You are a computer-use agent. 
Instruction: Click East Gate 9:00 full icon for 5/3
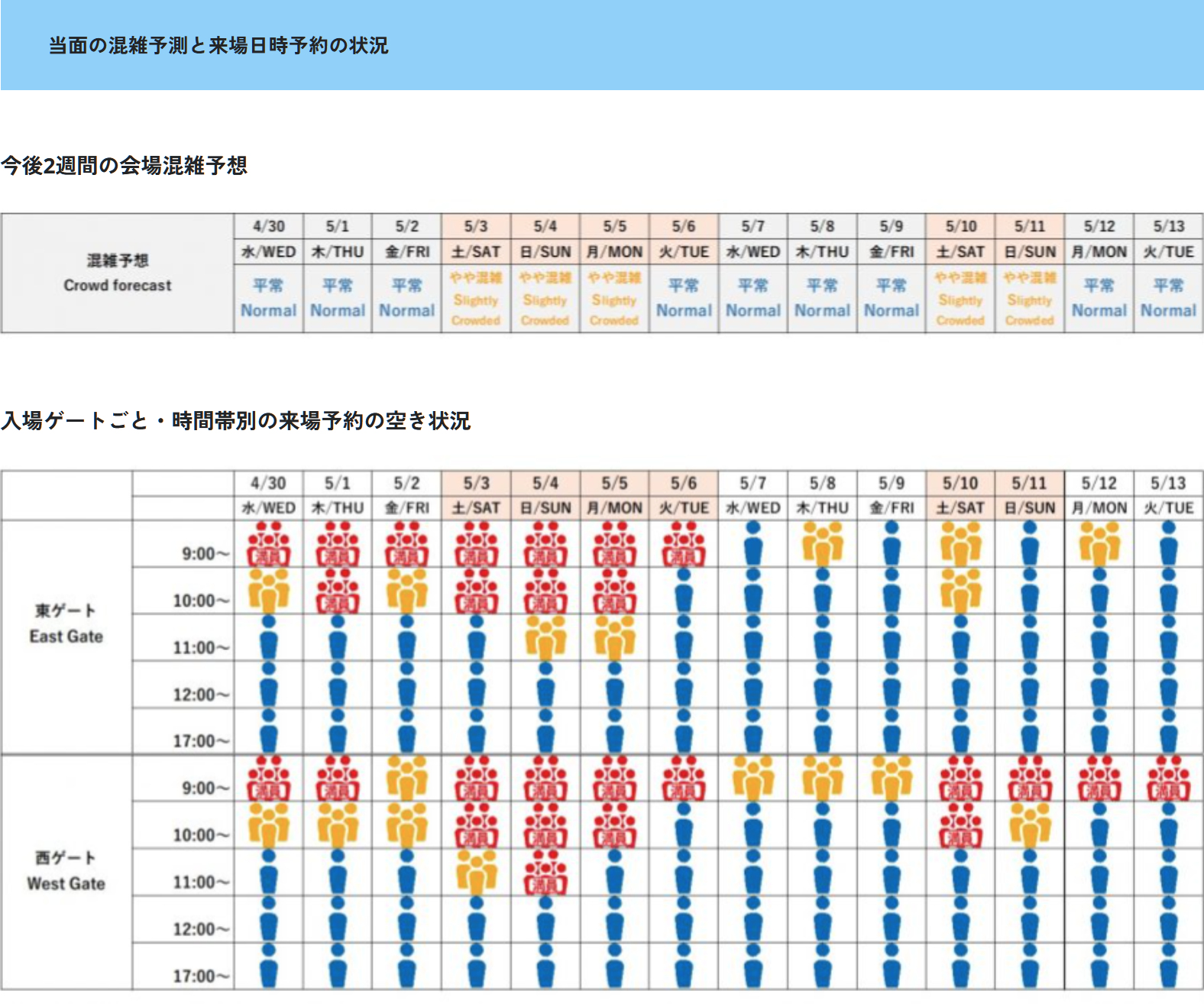(x=477, y=544)
